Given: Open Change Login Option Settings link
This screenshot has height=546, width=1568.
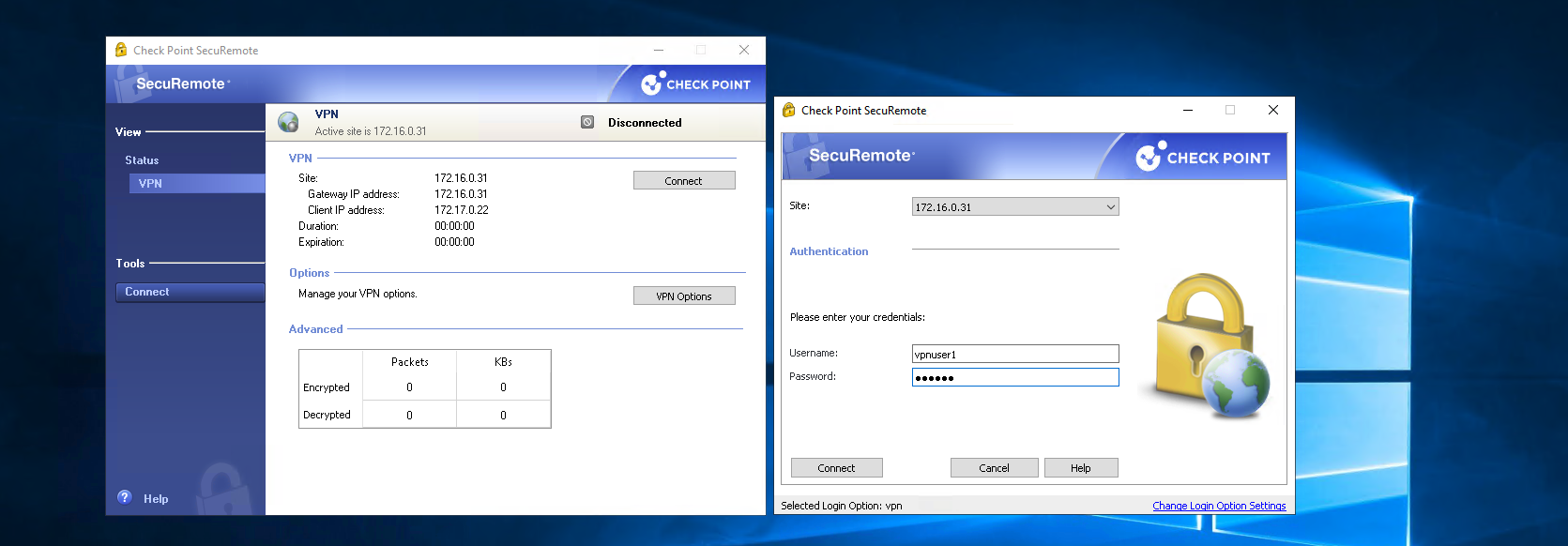Looking at the screenshot, I should pos(1218,506).
